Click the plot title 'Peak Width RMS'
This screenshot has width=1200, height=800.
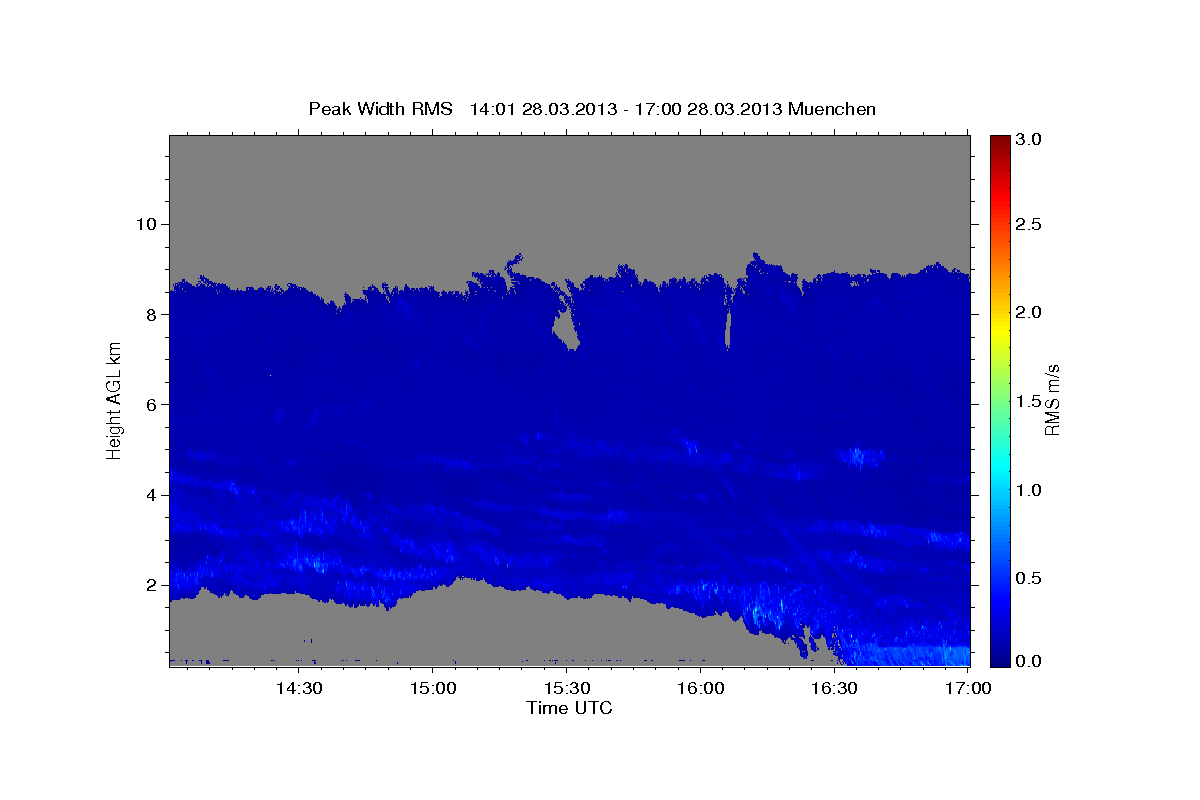[379, 109]
